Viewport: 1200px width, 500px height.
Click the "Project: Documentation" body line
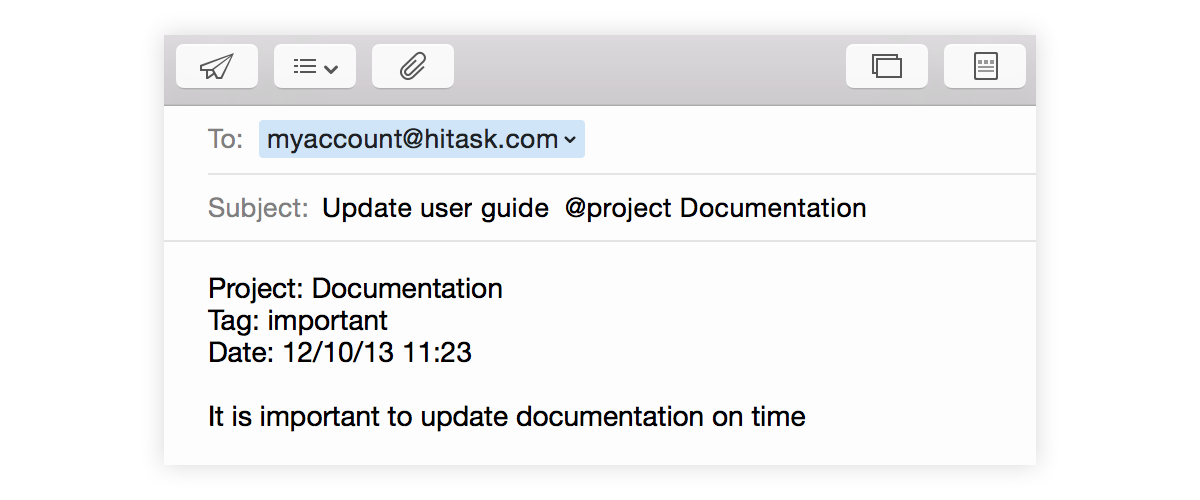(355, 289)
